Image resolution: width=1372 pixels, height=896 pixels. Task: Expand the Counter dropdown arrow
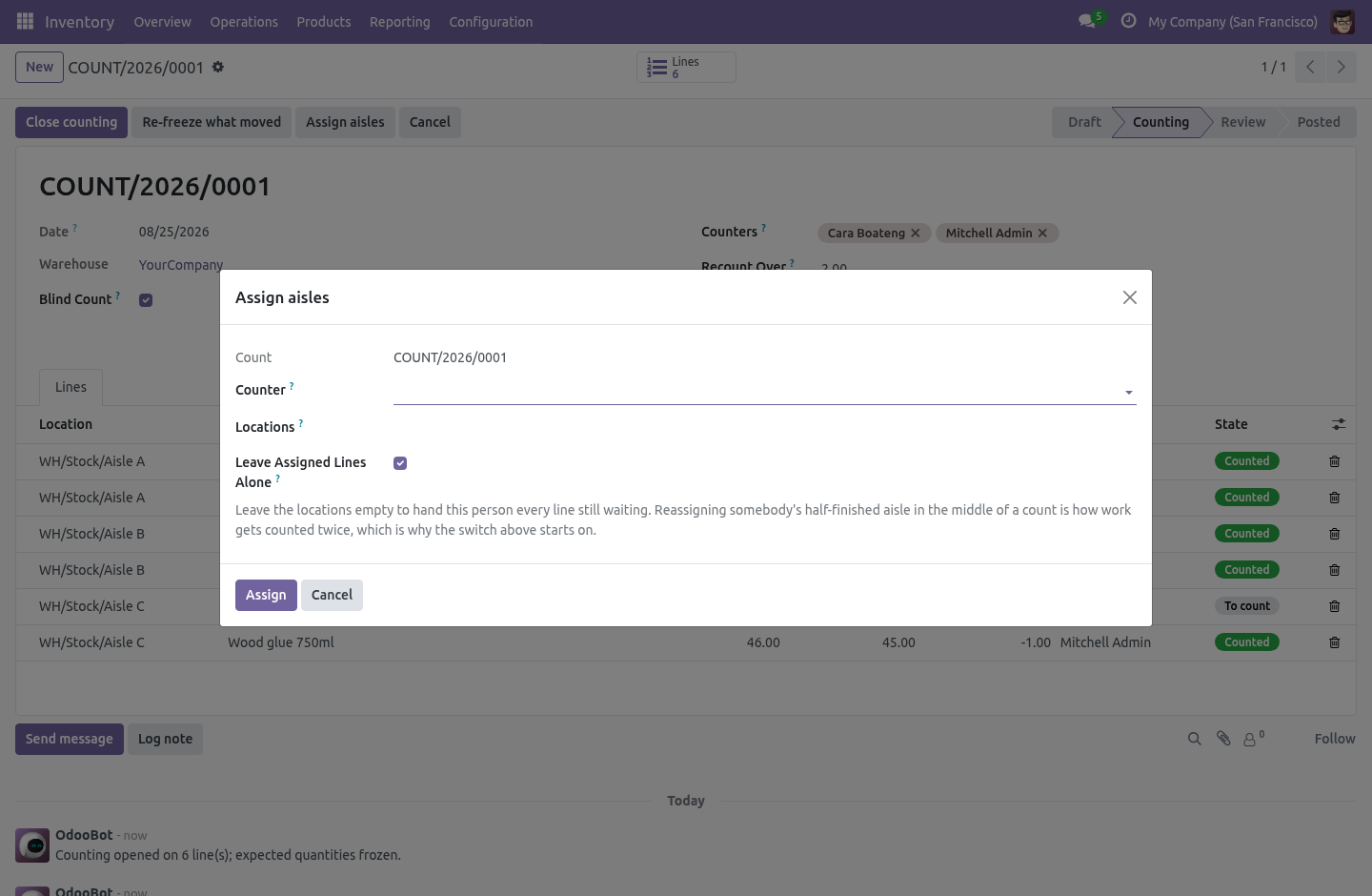[1129, 393]
